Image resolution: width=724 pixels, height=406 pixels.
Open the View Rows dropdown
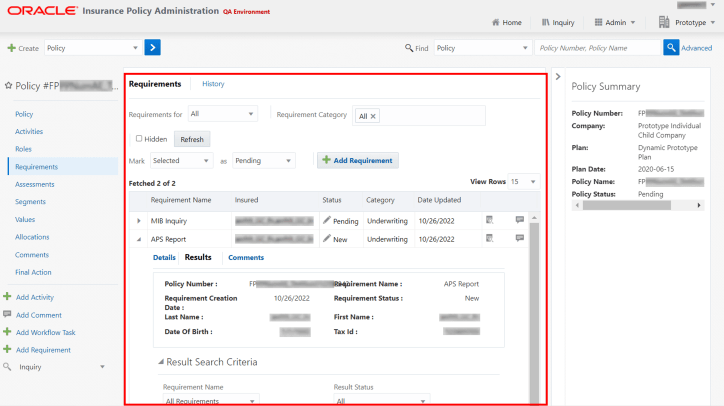pyautogui.click(x=524, y=182)
